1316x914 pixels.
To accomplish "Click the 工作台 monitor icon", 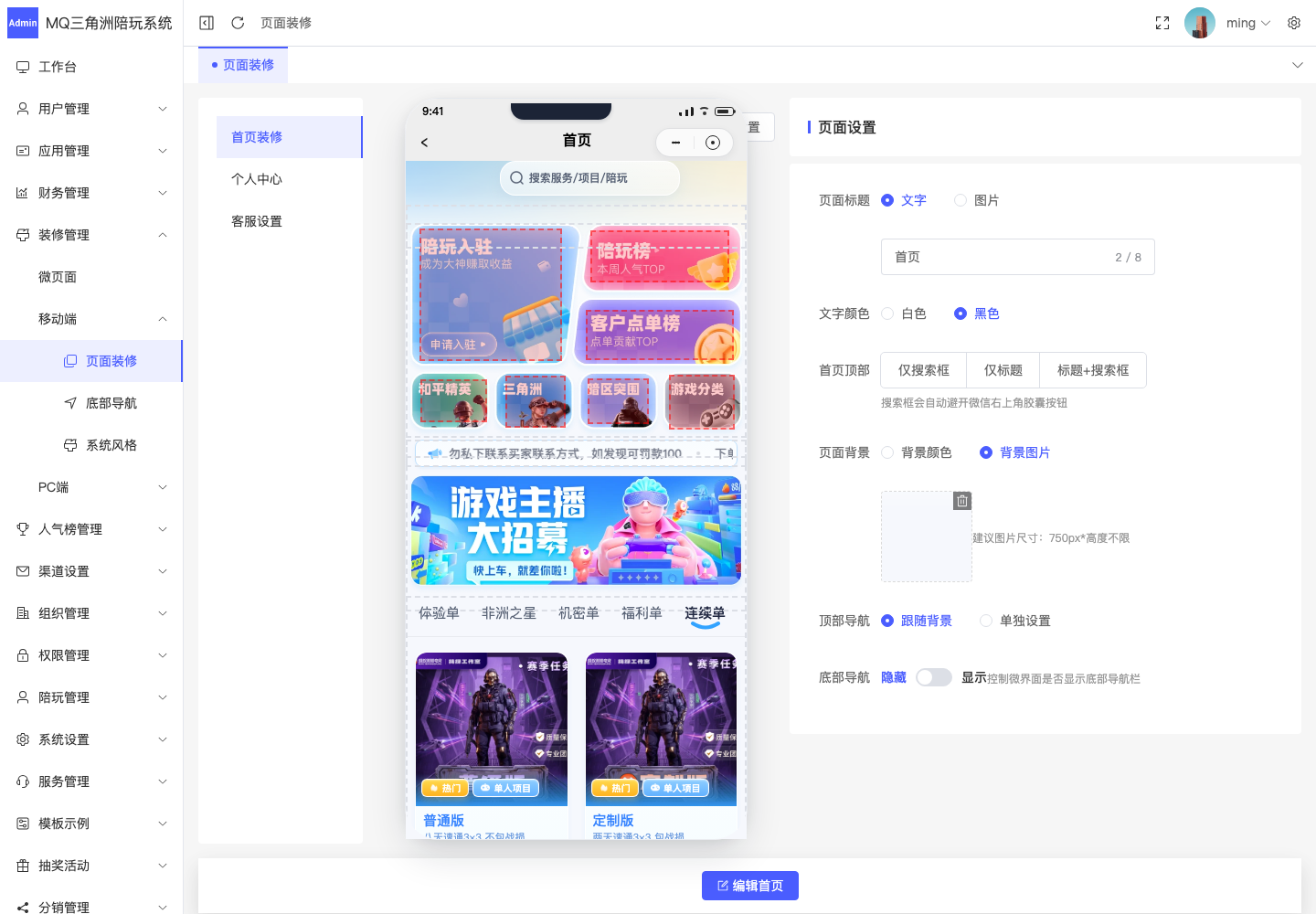I will pos(23,67).
